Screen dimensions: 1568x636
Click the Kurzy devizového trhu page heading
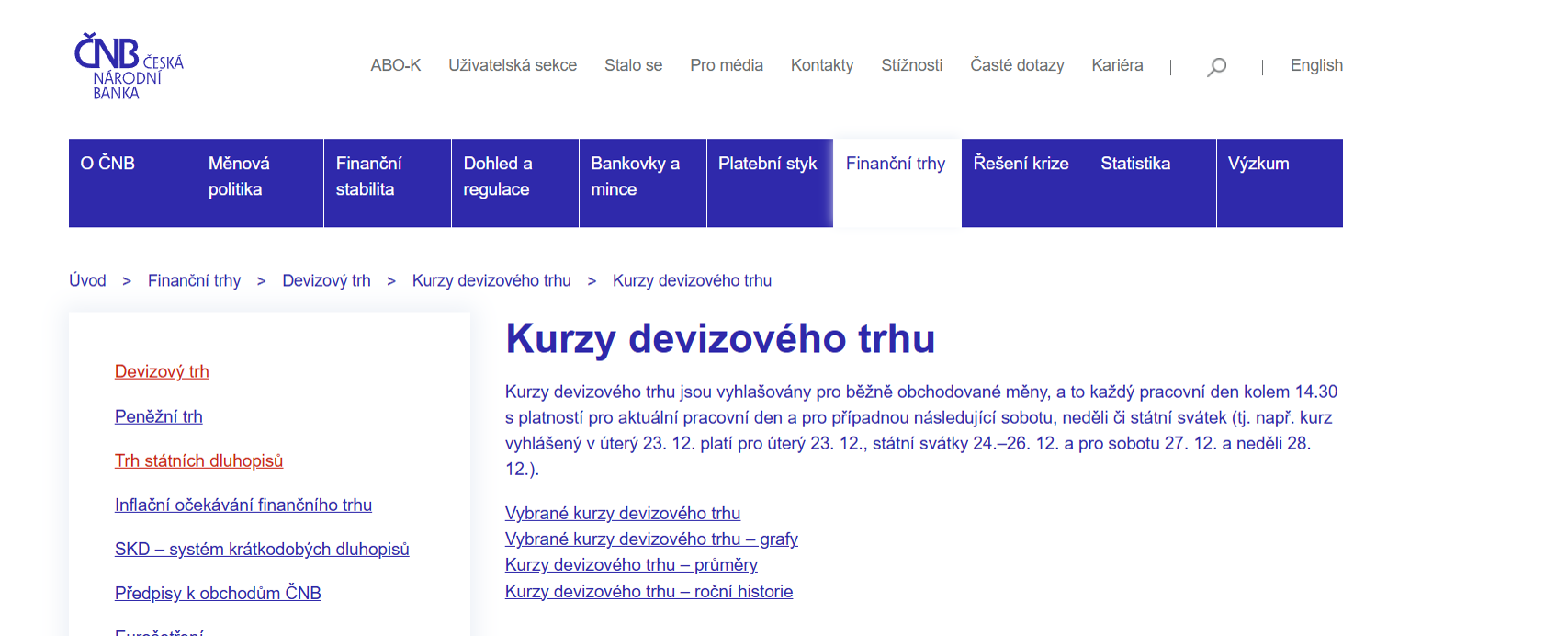tap(720, 338)
